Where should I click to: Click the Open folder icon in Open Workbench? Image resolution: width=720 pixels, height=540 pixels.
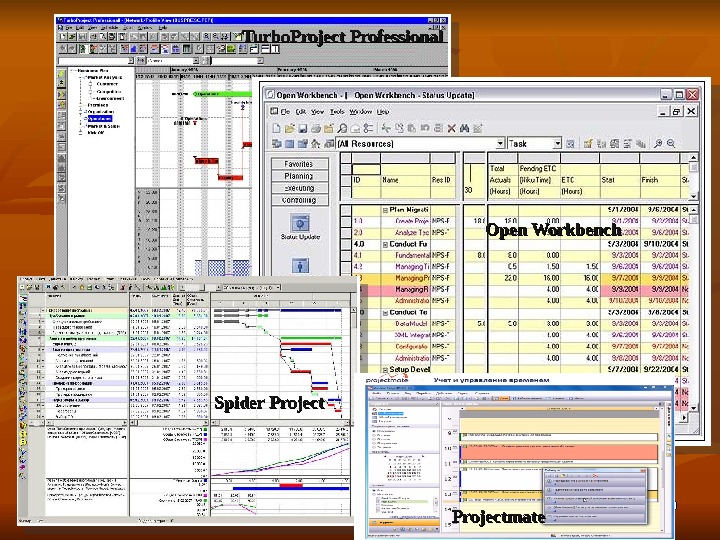point(289,129)
